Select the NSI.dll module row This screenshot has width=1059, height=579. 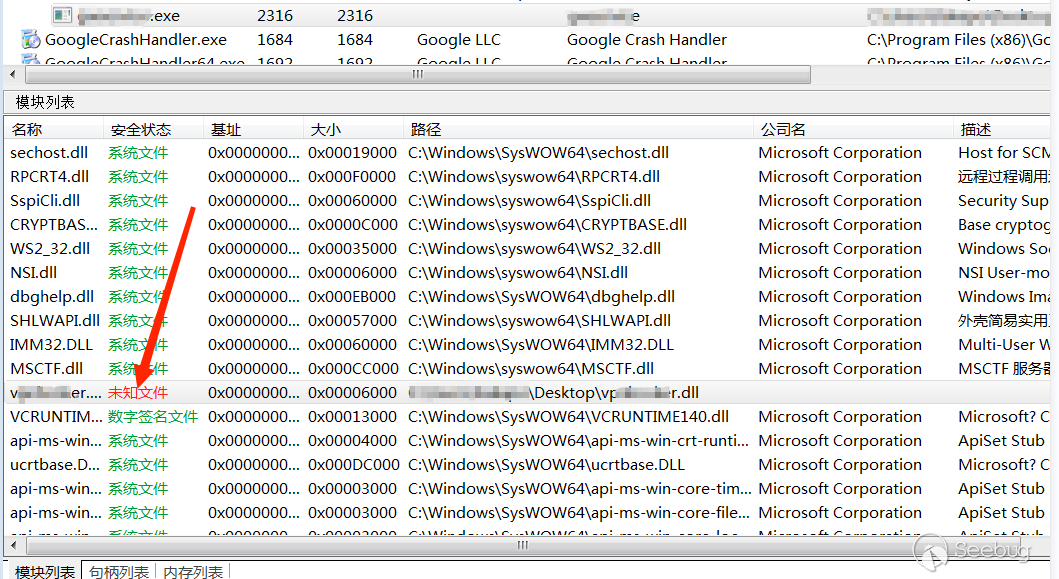(527, 273)
